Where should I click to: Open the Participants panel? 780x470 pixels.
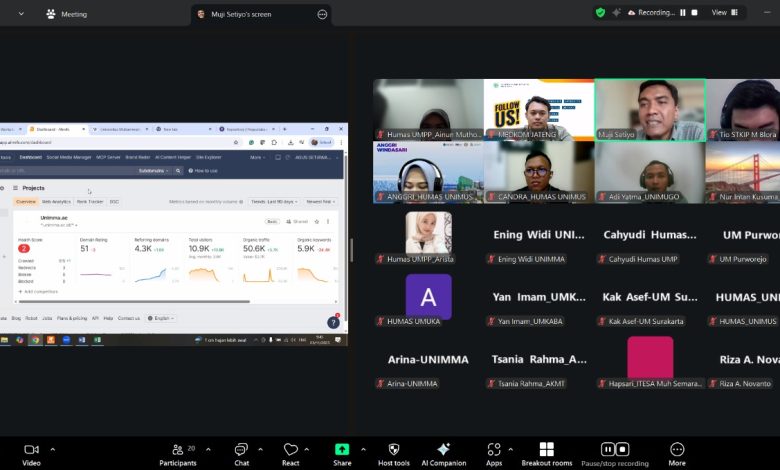click(x=178, y=451)
